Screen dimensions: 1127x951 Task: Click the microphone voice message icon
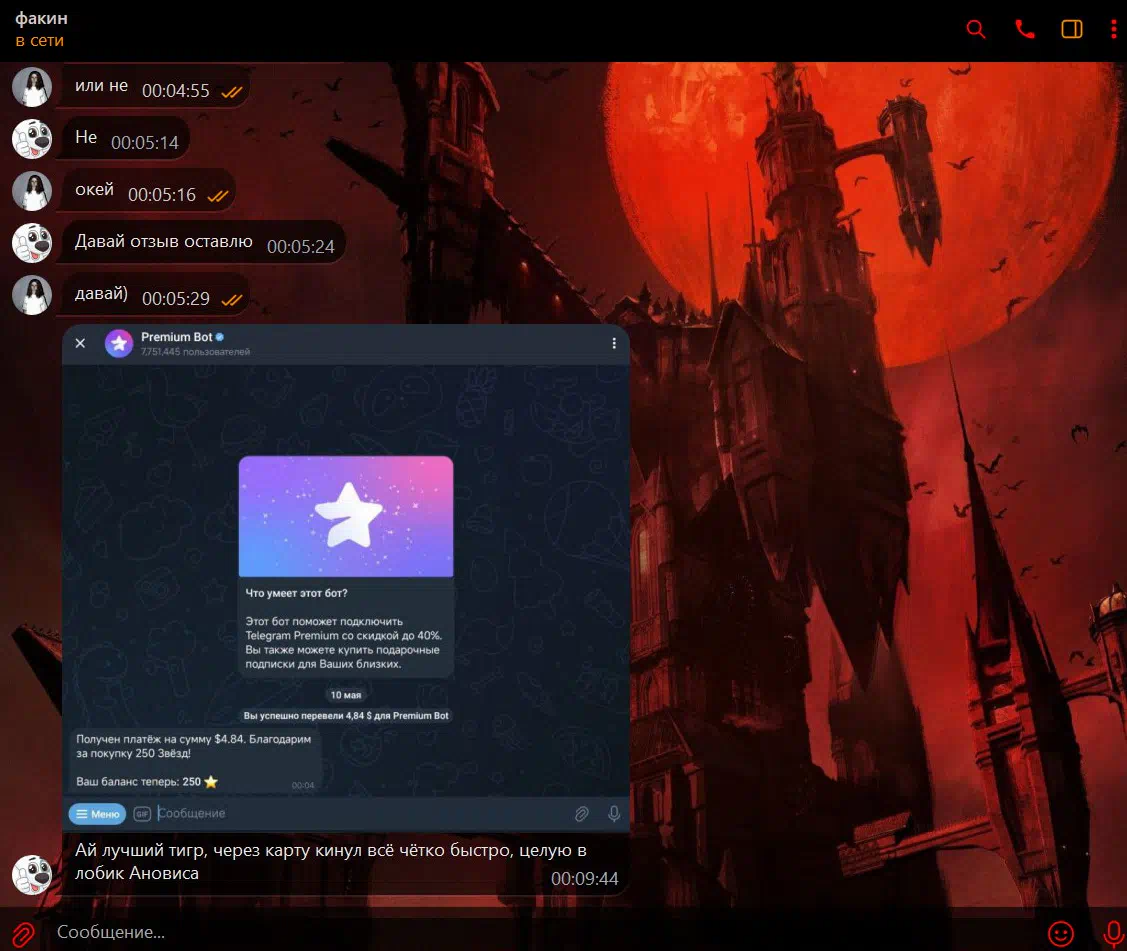1113,934
